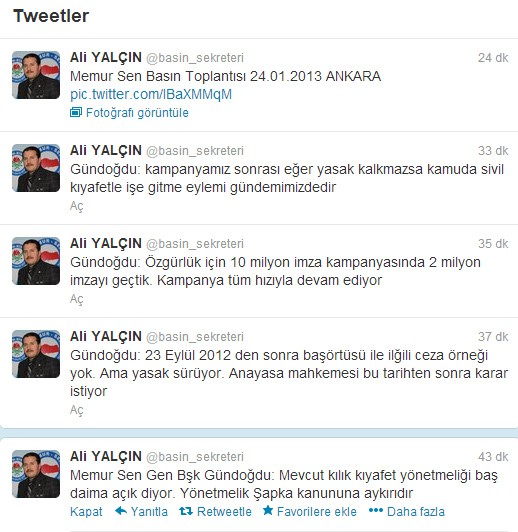
Task: Click the three-dots Daha fazla icon
Action: tap(376, 510)
